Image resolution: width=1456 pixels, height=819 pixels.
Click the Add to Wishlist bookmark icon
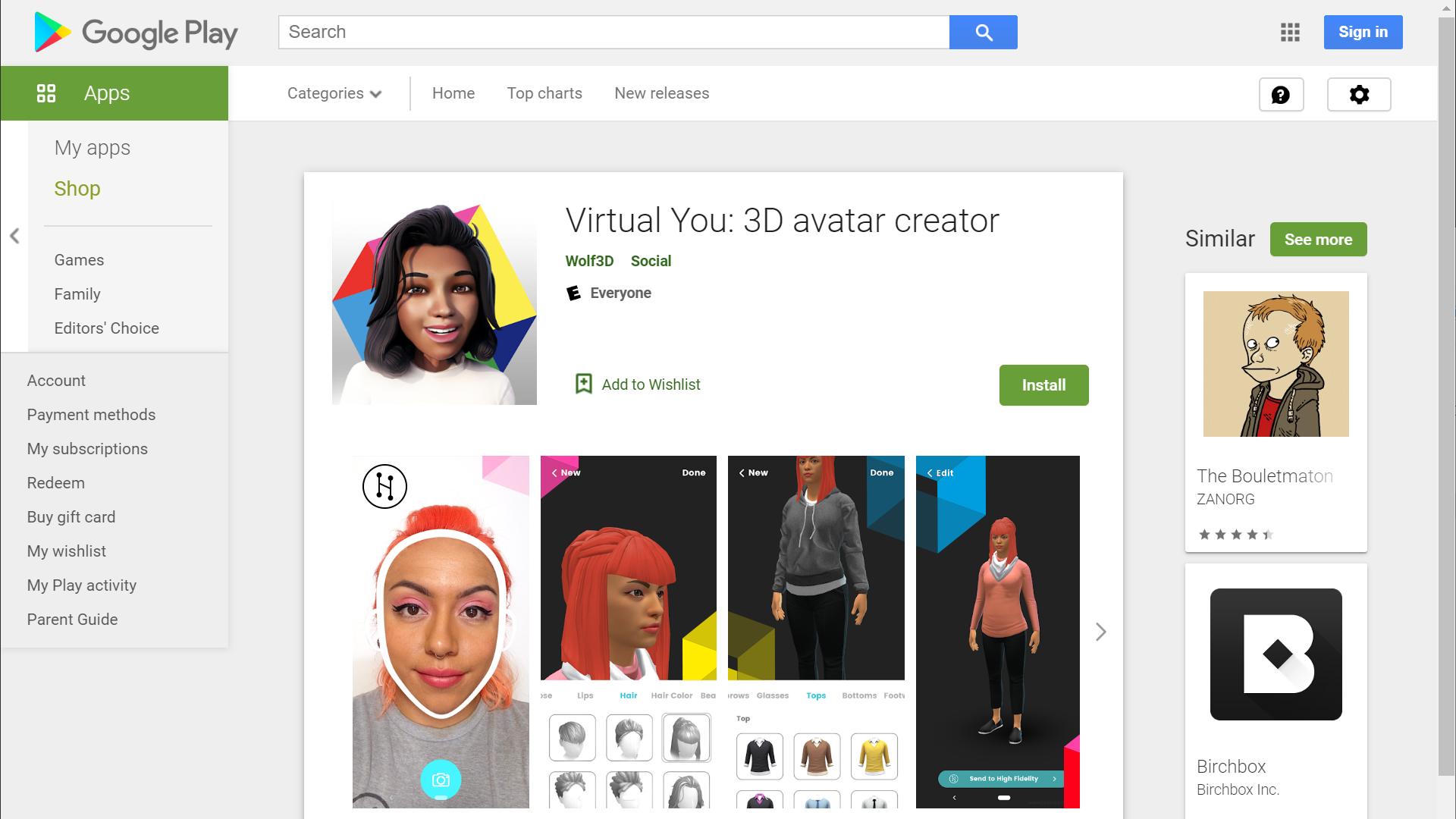583,384
